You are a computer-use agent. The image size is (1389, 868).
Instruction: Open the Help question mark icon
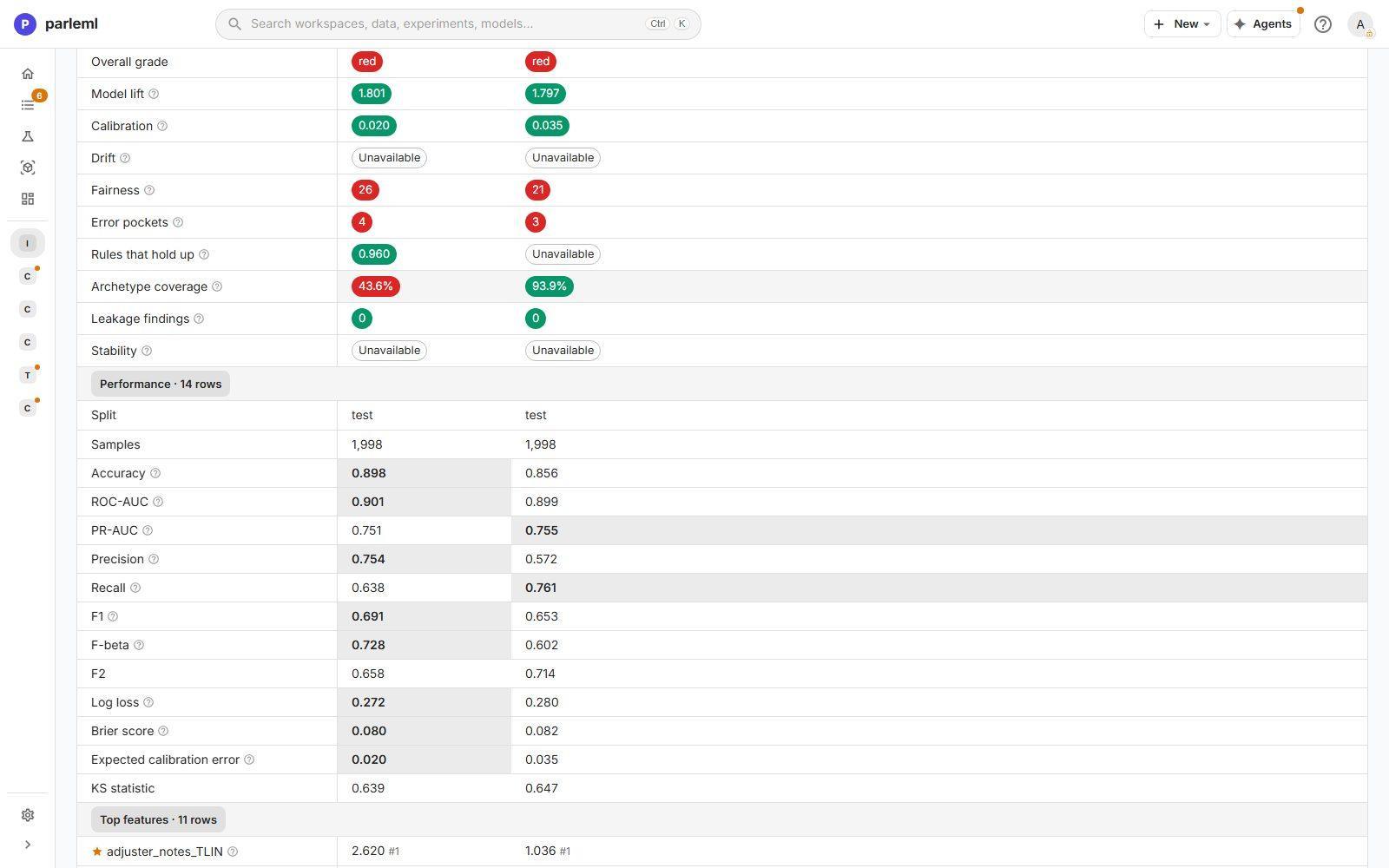(x=1323, y=24)
